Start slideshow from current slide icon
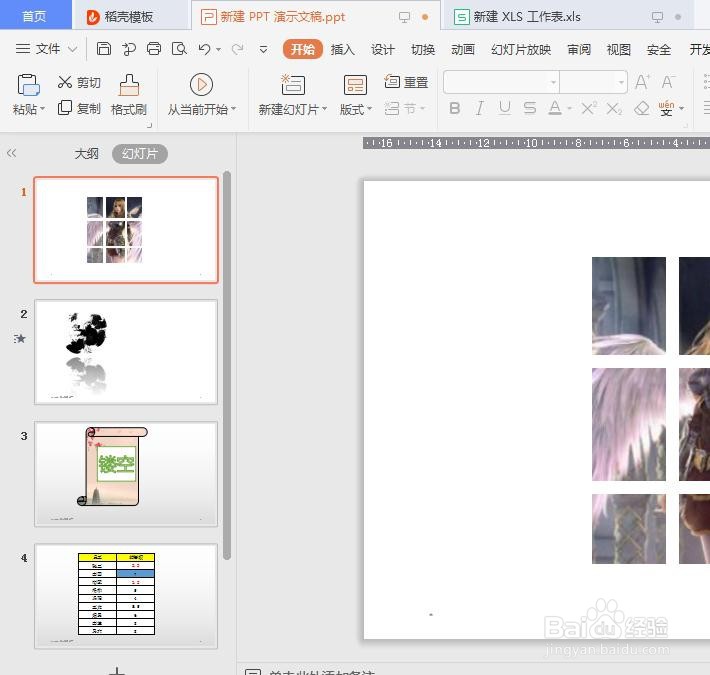Image resolution: width=710 pixels, height=675 pixels. [x=201, y=85]
